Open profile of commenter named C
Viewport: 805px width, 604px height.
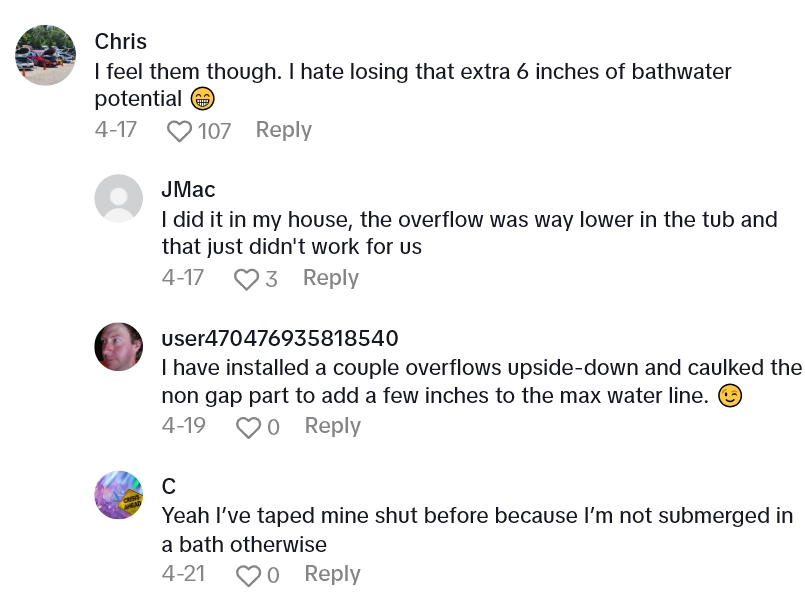169,486
